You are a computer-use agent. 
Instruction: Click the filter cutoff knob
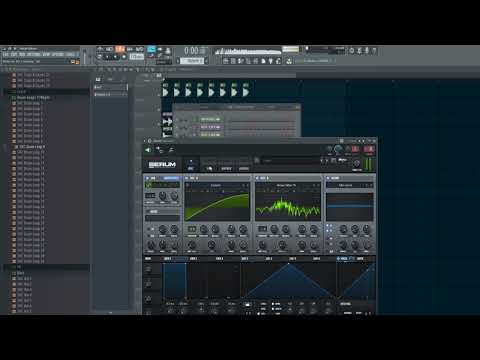tap(343, 229)
